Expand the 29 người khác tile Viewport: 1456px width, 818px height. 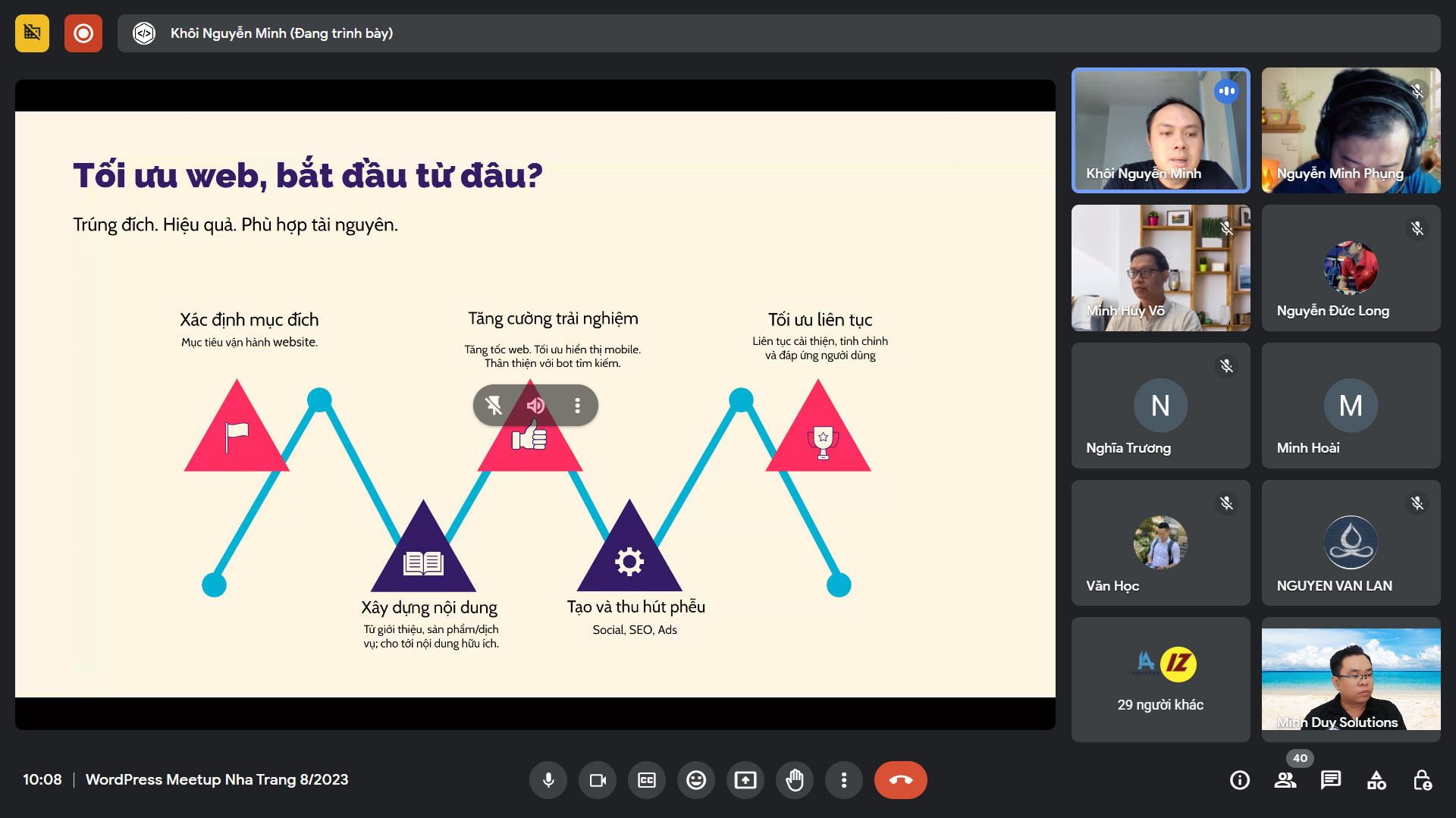(x=1160, y=679)
